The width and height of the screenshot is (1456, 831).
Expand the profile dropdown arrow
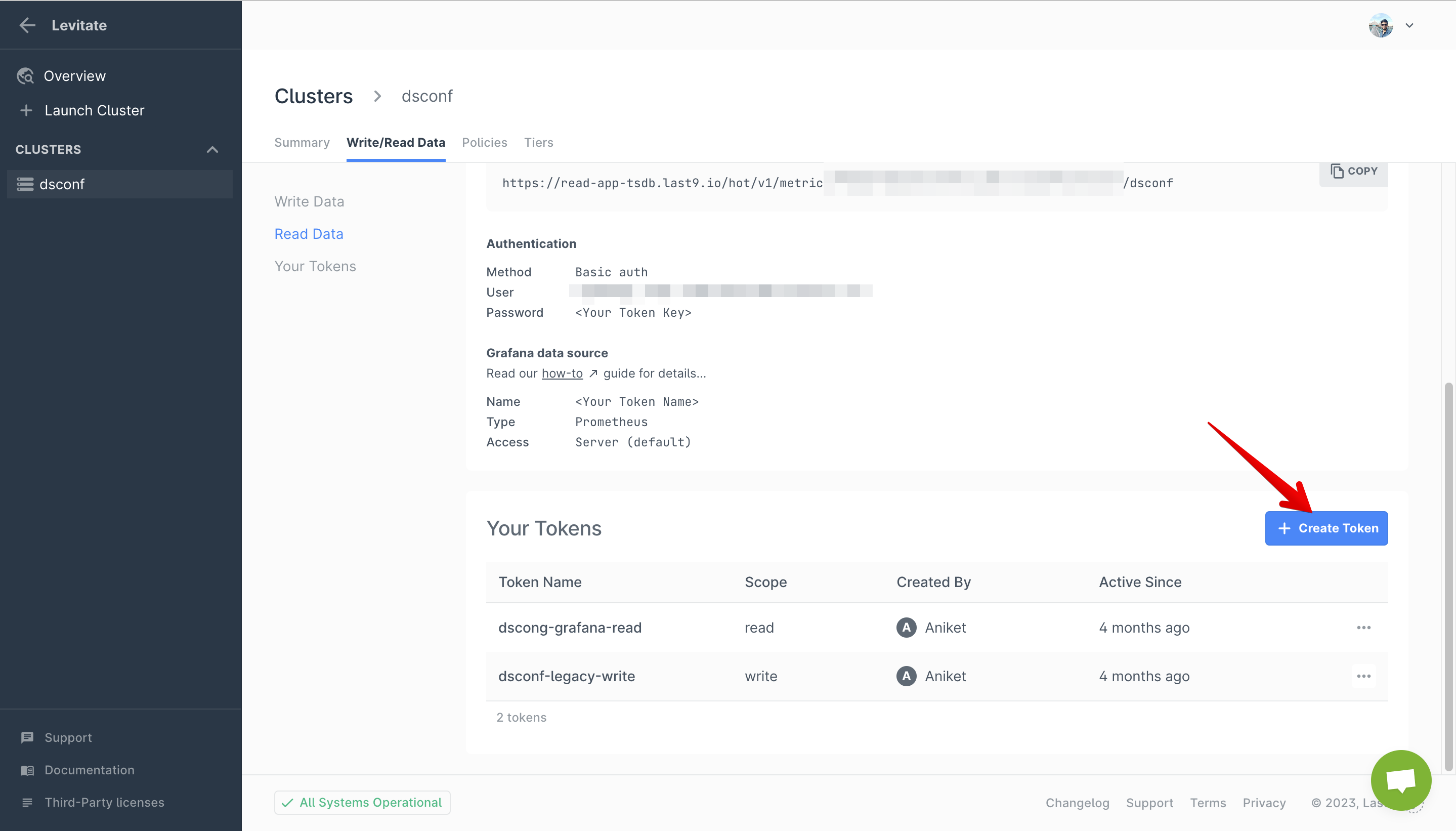(1409, 25)
